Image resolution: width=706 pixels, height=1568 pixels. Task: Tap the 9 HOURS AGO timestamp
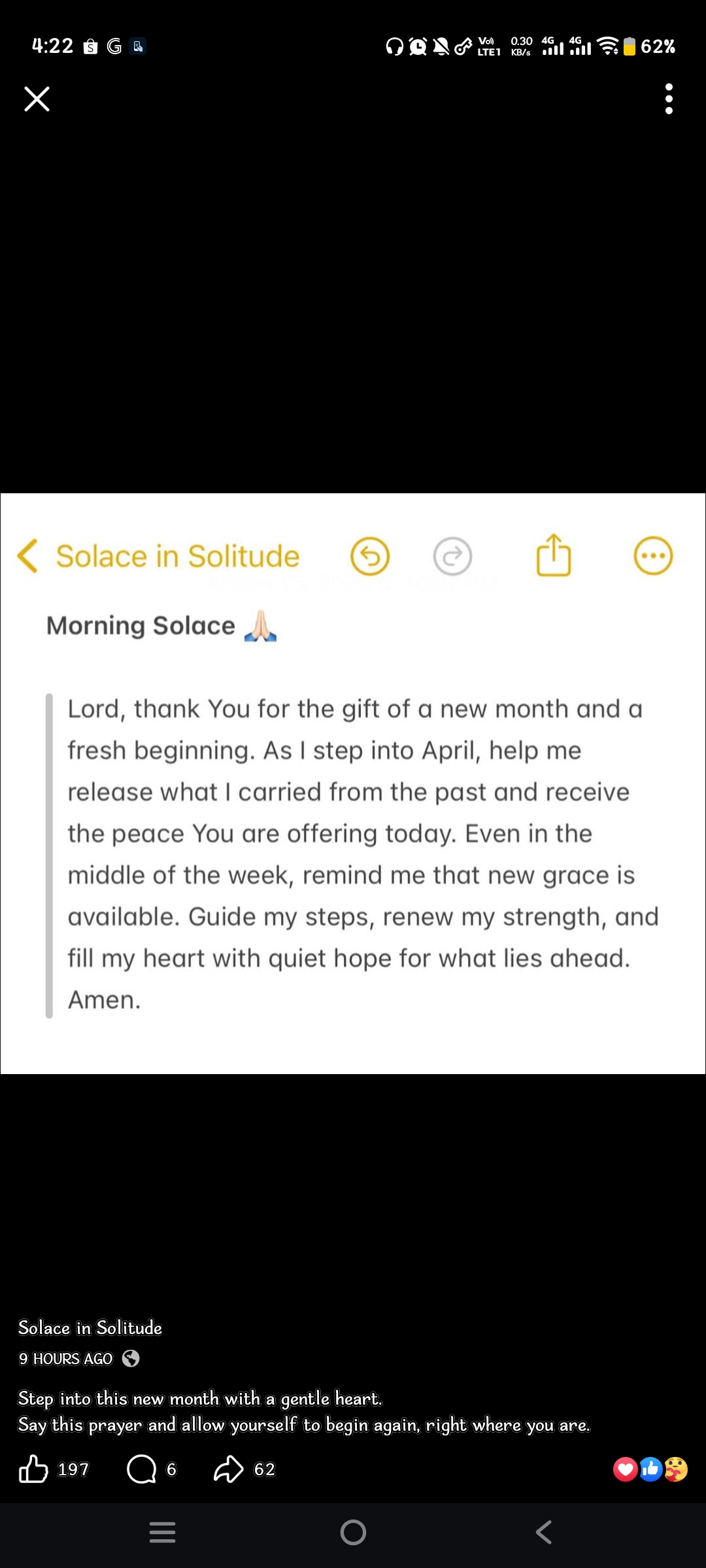tap(65, 1359)
